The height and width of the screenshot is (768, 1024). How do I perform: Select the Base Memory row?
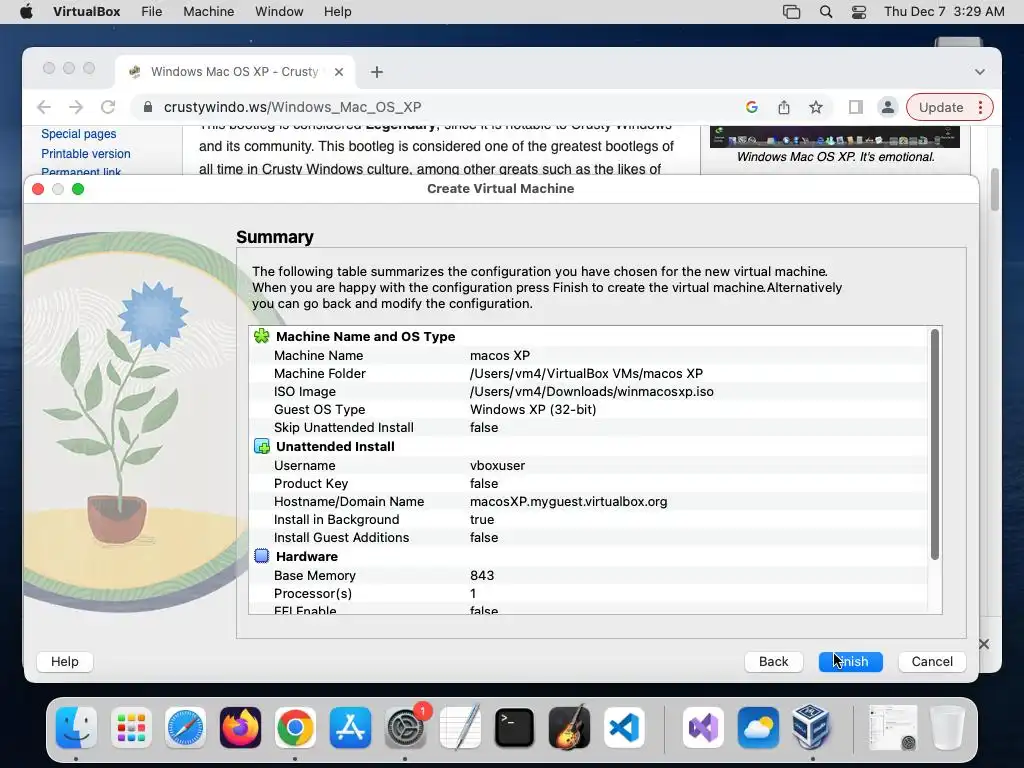point(588,575)
